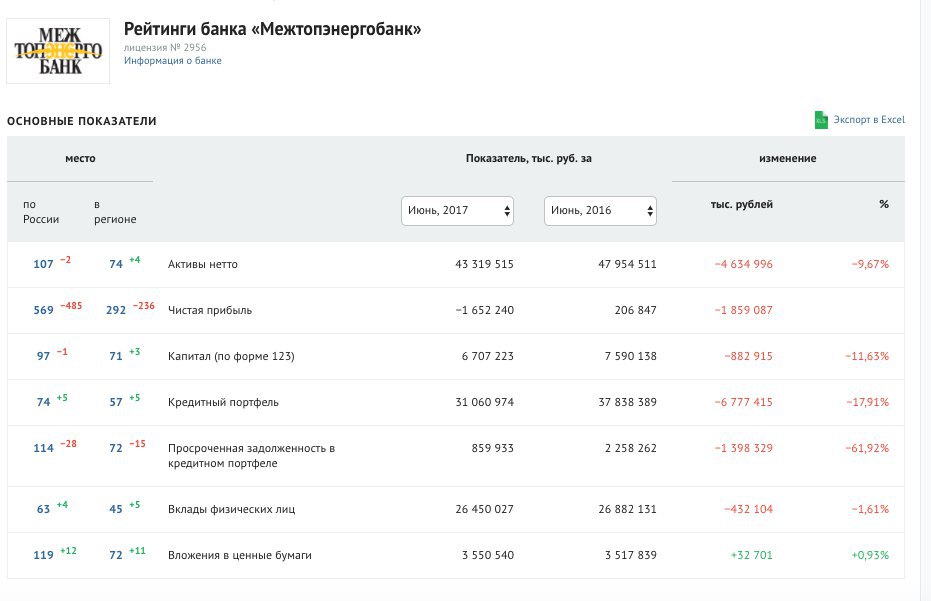Select the percentage −61,92%
The width and height of the screenshot is (931, 601).
click(x=867, y=448)
